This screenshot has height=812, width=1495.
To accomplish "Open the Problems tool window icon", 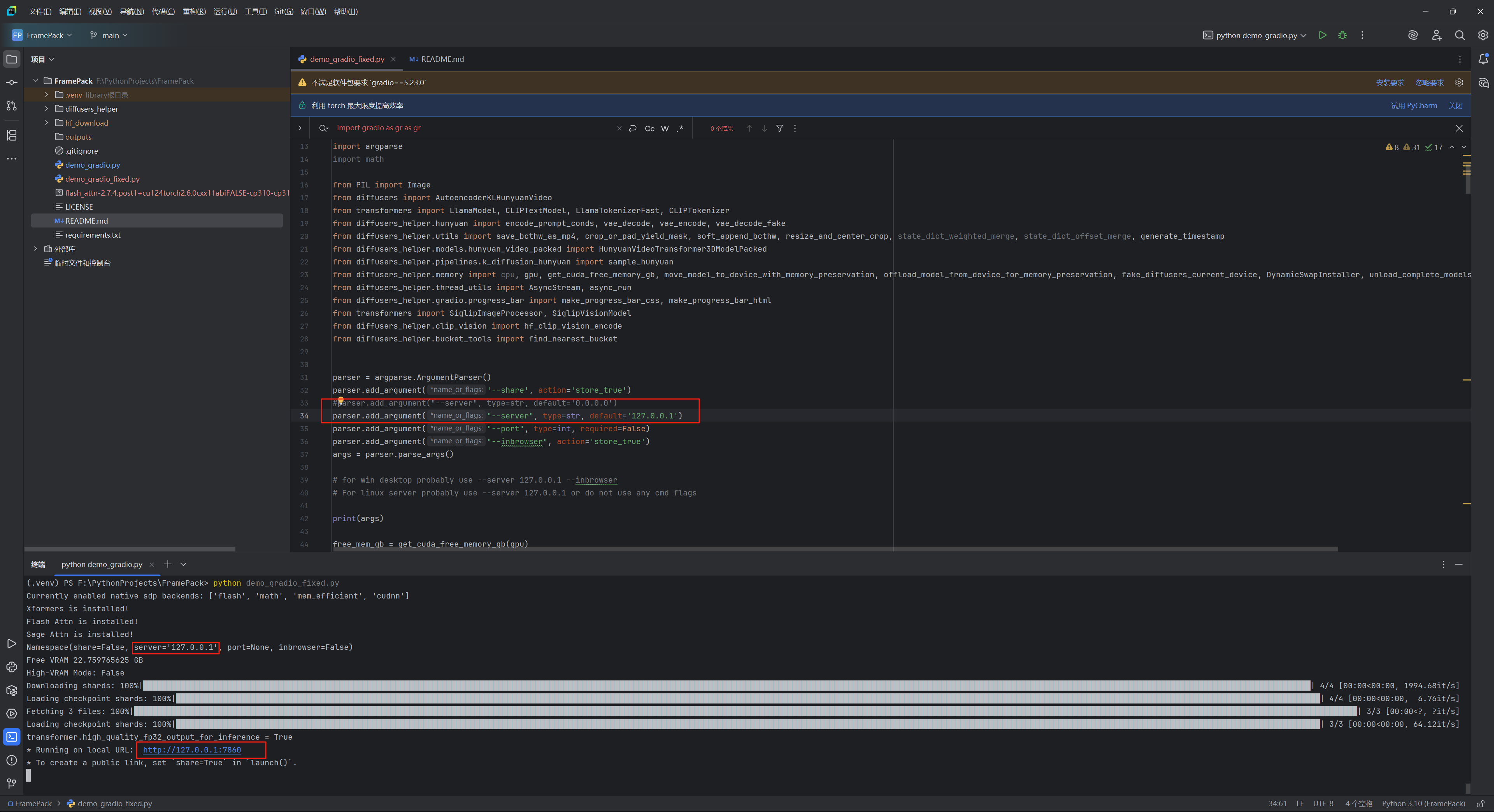I will click(12, 760).
